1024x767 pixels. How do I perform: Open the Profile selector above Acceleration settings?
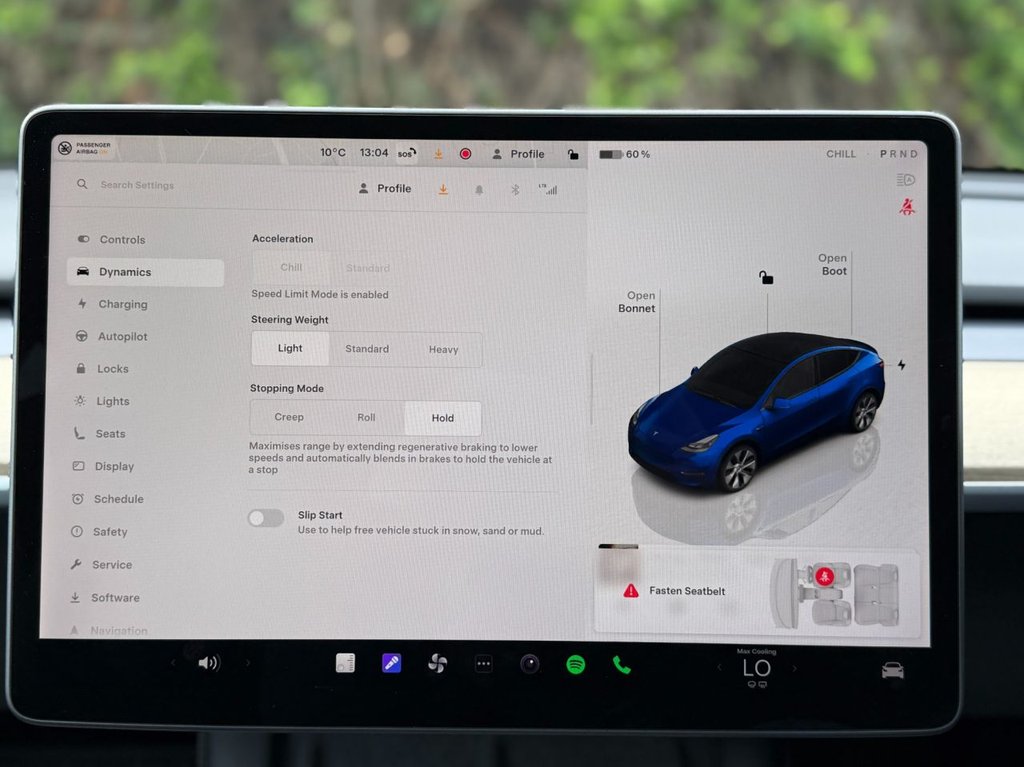pos(386,188)
